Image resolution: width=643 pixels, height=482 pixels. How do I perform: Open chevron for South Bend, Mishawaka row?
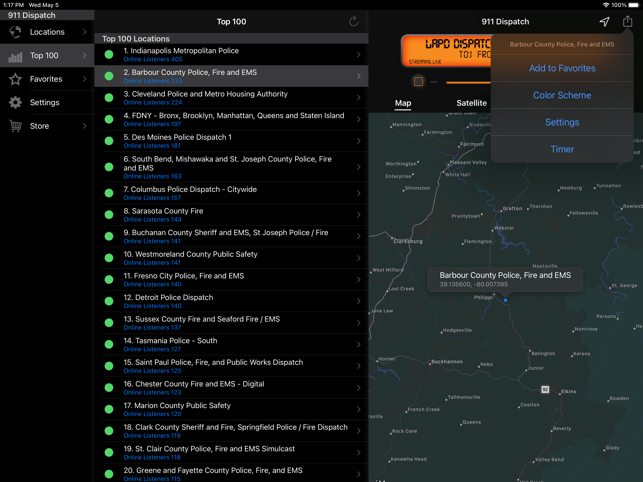tap(358, 167)
